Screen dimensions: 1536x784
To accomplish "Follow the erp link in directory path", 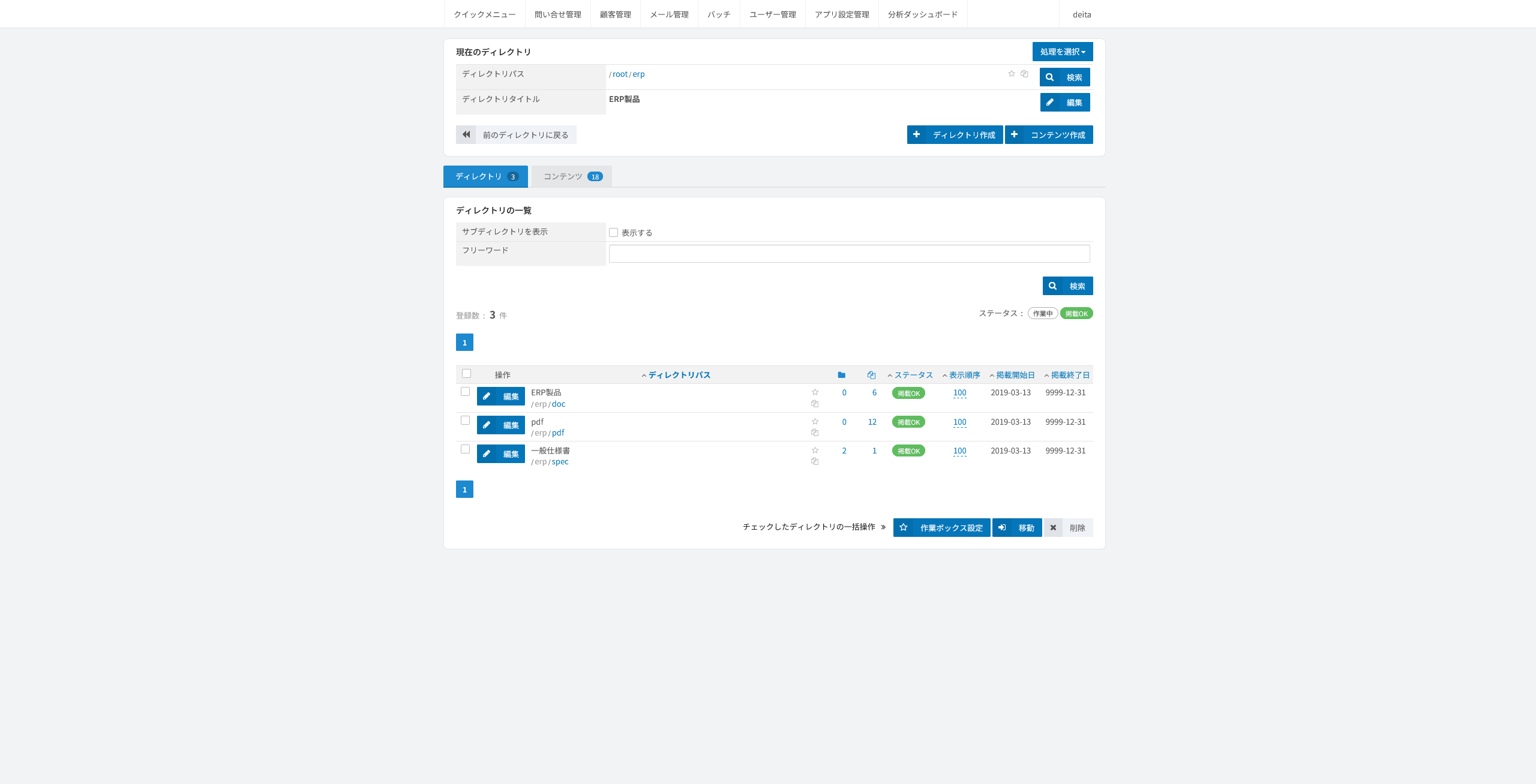I will point(638,74).
